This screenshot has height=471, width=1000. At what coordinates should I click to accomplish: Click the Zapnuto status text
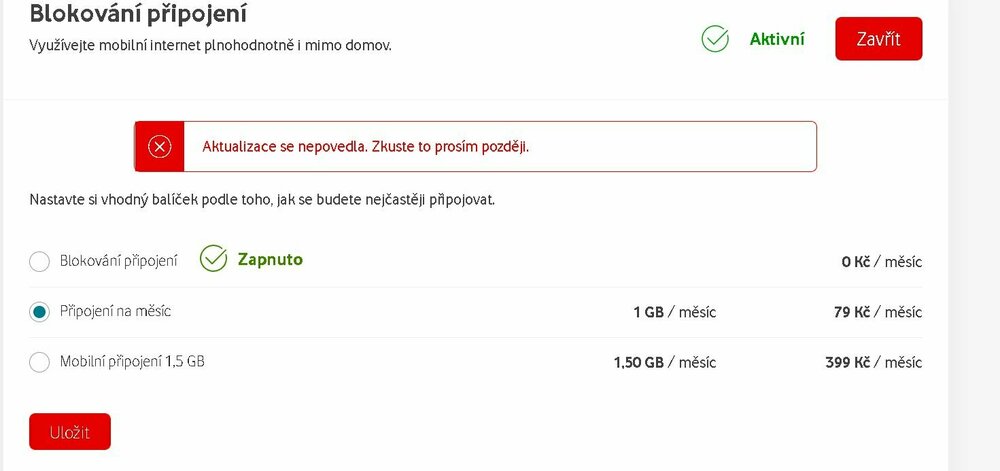coord(270,260)
